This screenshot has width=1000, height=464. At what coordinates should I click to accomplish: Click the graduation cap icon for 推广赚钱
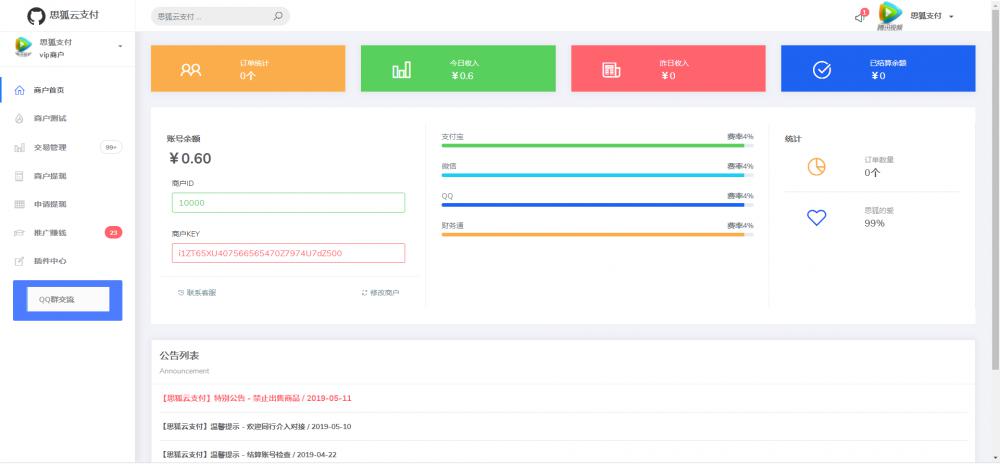19,233
